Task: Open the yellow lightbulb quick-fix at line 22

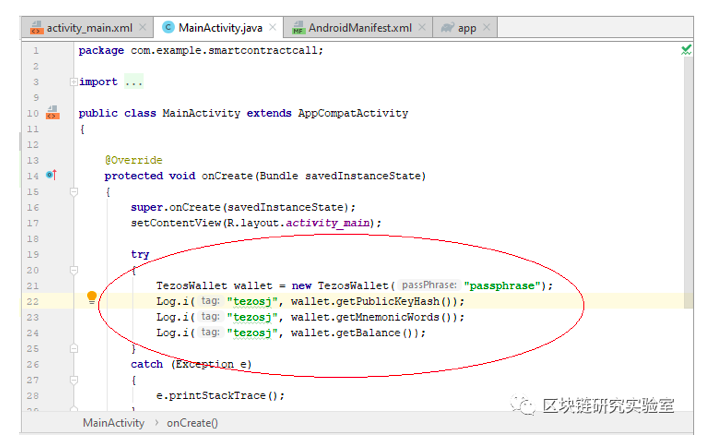Action: point(91,298)
